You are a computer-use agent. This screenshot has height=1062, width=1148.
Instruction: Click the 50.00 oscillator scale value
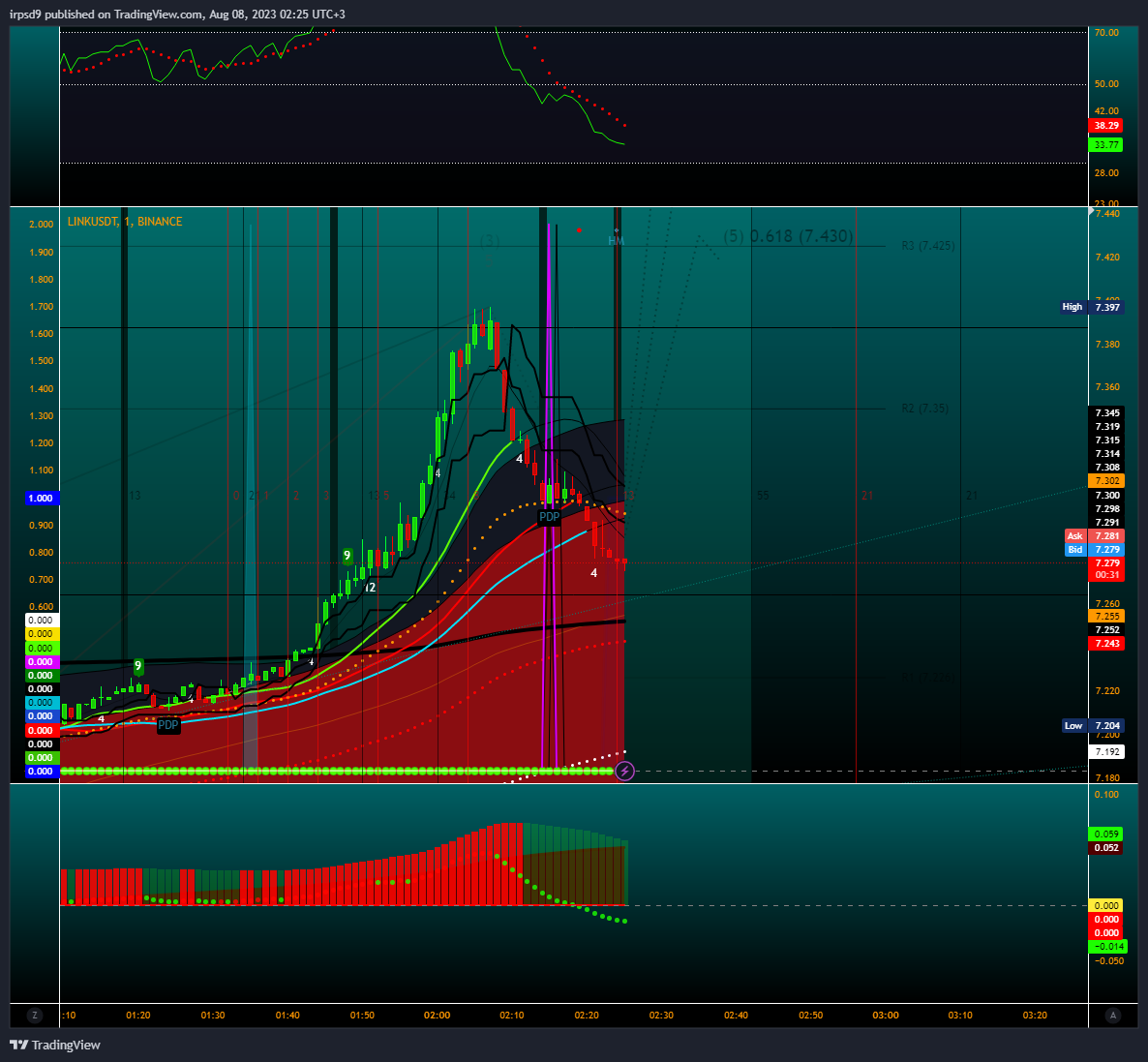[x=1106, y=84]
